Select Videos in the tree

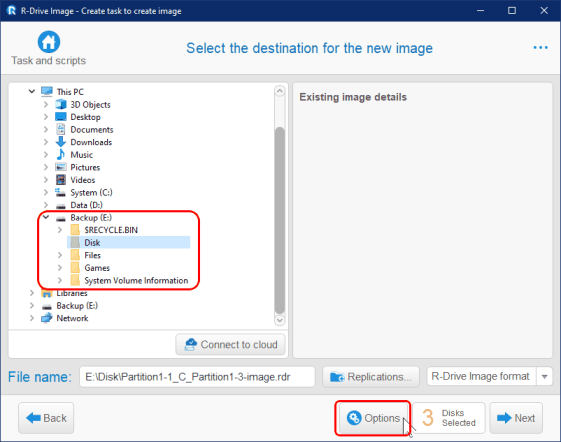coord(83,180)
